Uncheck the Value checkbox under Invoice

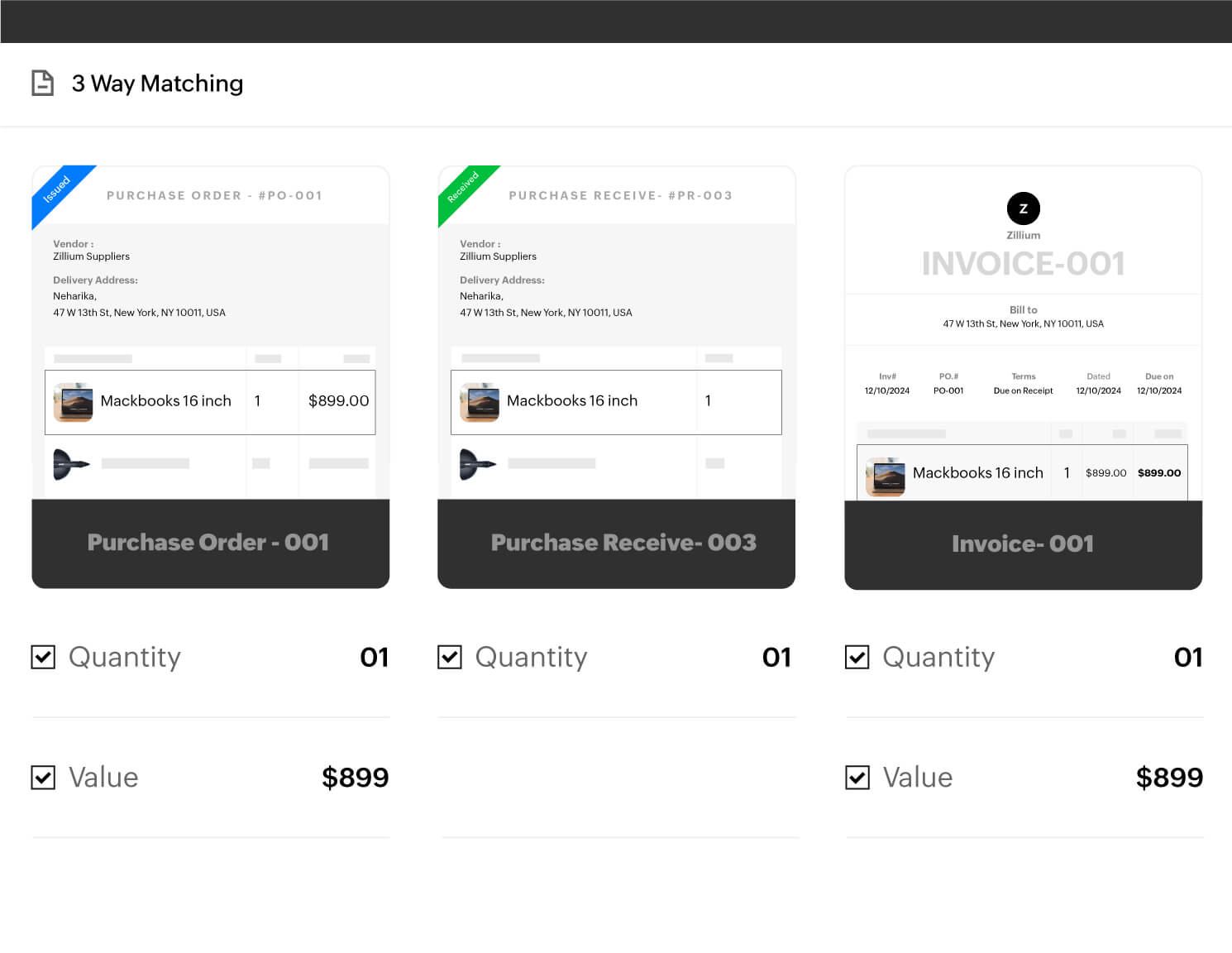coord(857,778)
